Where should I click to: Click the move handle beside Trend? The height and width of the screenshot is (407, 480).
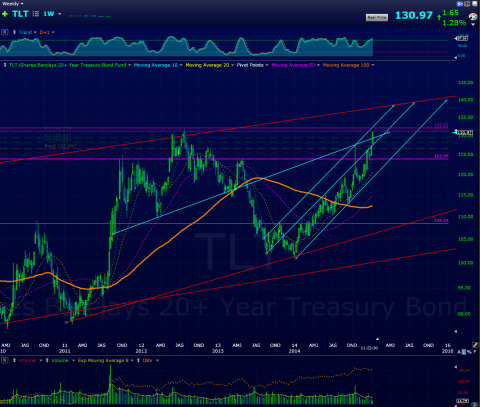14,32
